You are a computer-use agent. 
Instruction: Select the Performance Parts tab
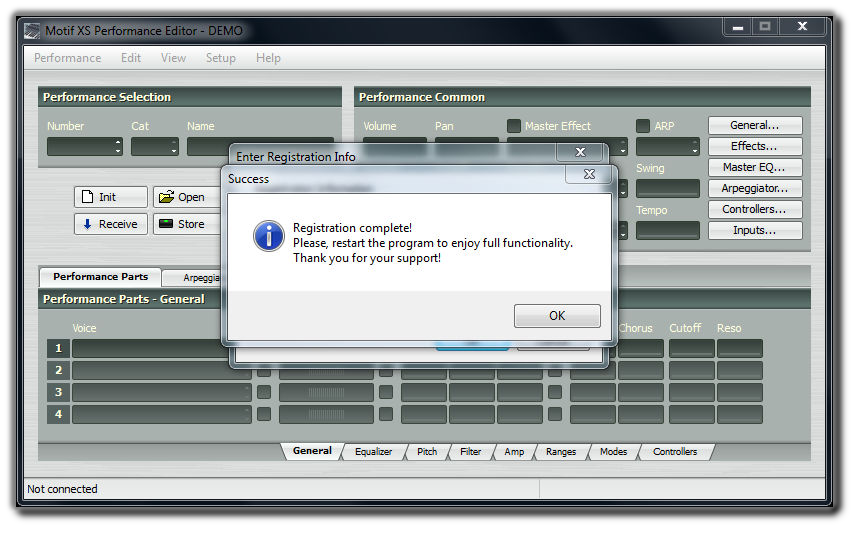pos(100,277)
